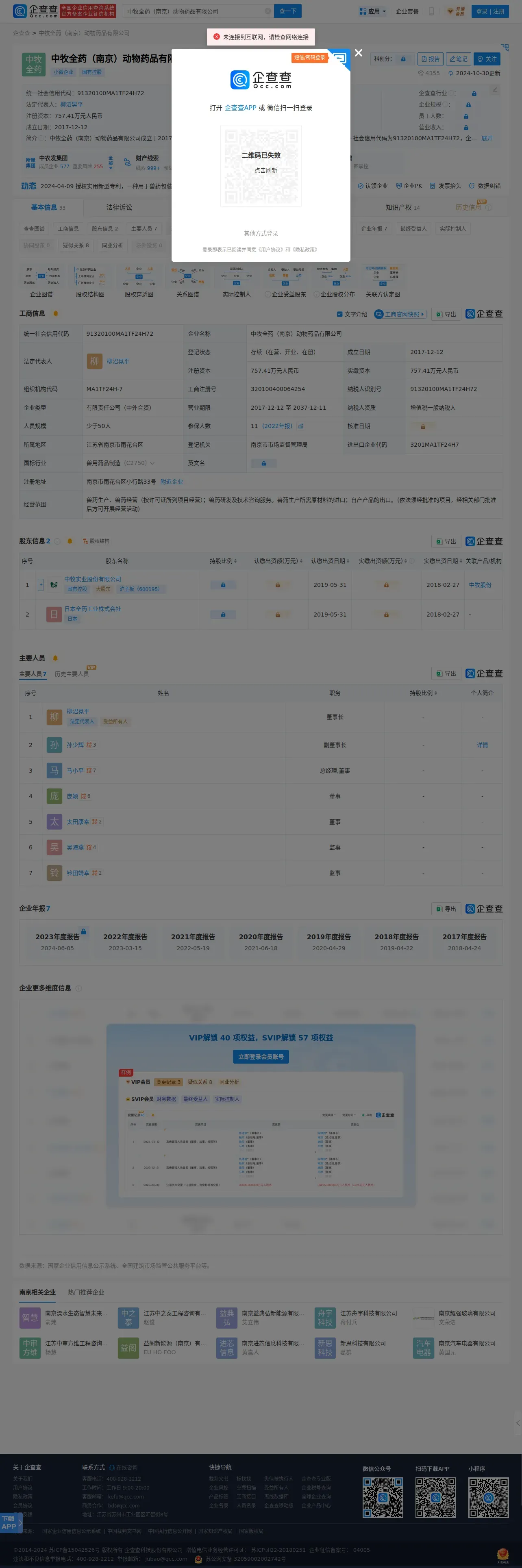Switch to 历史主要人员 tab
522x1568 pixels.
71,674
